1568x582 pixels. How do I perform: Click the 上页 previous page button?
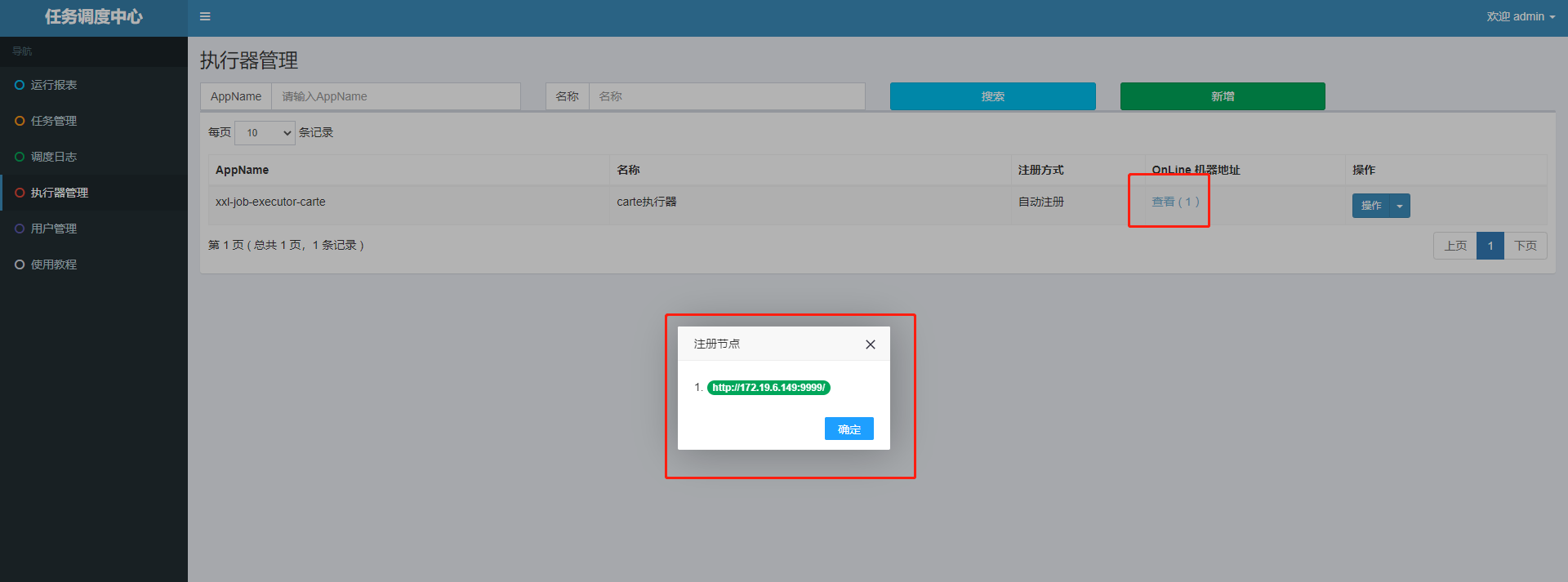pyautogui.click(x=1455, y=246)
